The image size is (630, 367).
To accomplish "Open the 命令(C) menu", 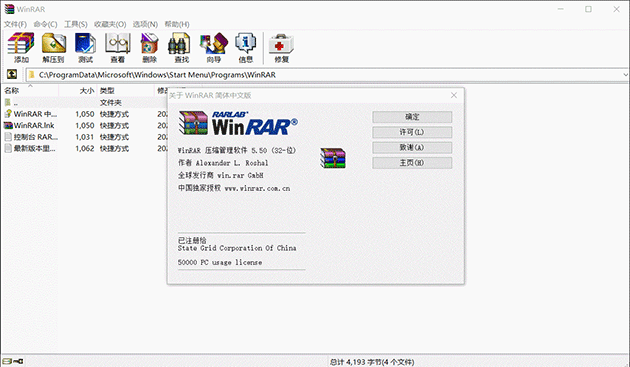I will [x=45, y=24].
